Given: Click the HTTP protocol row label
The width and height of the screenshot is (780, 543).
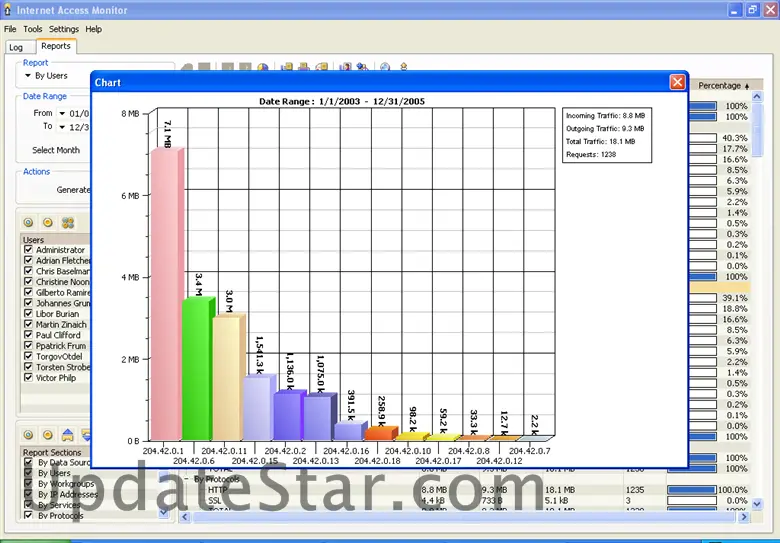Looking at the screenshot, I should [x=217, y=490].
